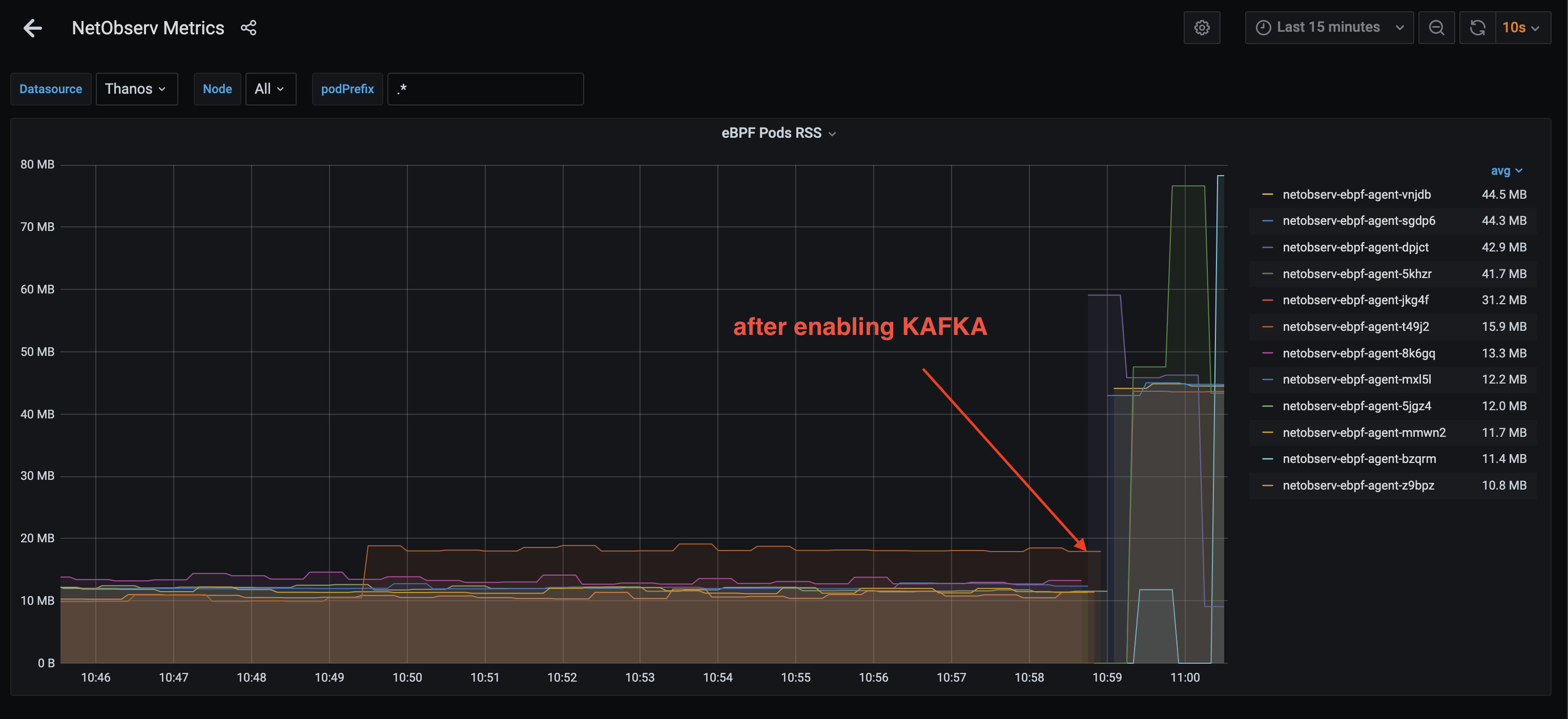
Task: Toggle netobserv-ebpf-agent-z9bpz series visibility
Action: (1357, 485)
